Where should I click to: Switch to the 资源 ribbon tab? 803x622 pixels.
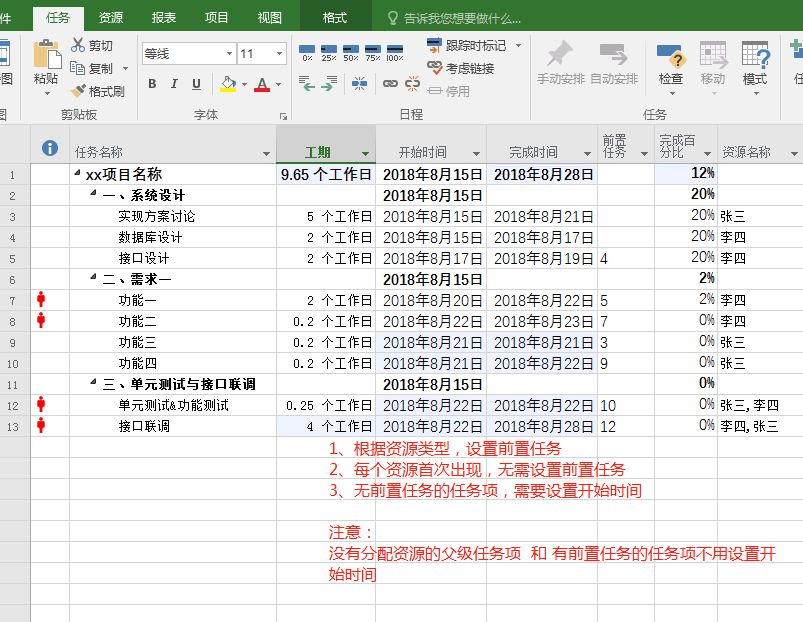tap(111, 18)
